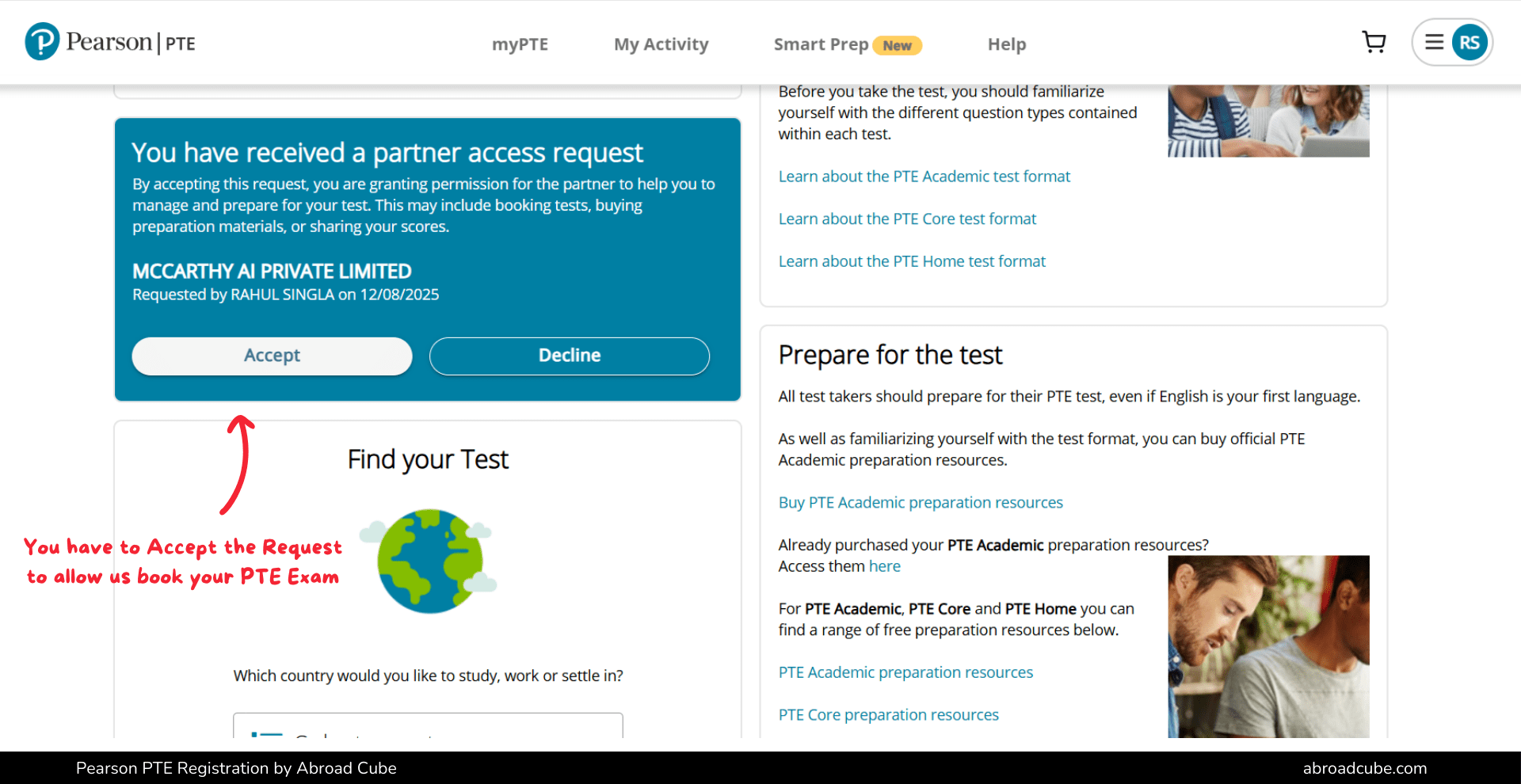Open the My Activity menu
This screenshot has width=1521, height=784.
click(661, 44)
